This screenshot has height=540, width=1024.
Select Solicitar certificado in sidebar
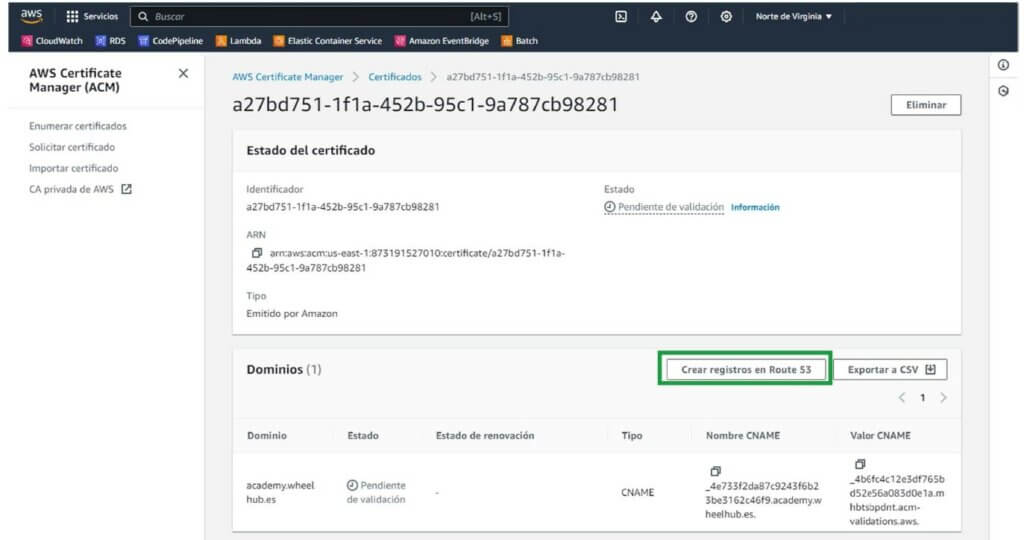pos(72,147)
